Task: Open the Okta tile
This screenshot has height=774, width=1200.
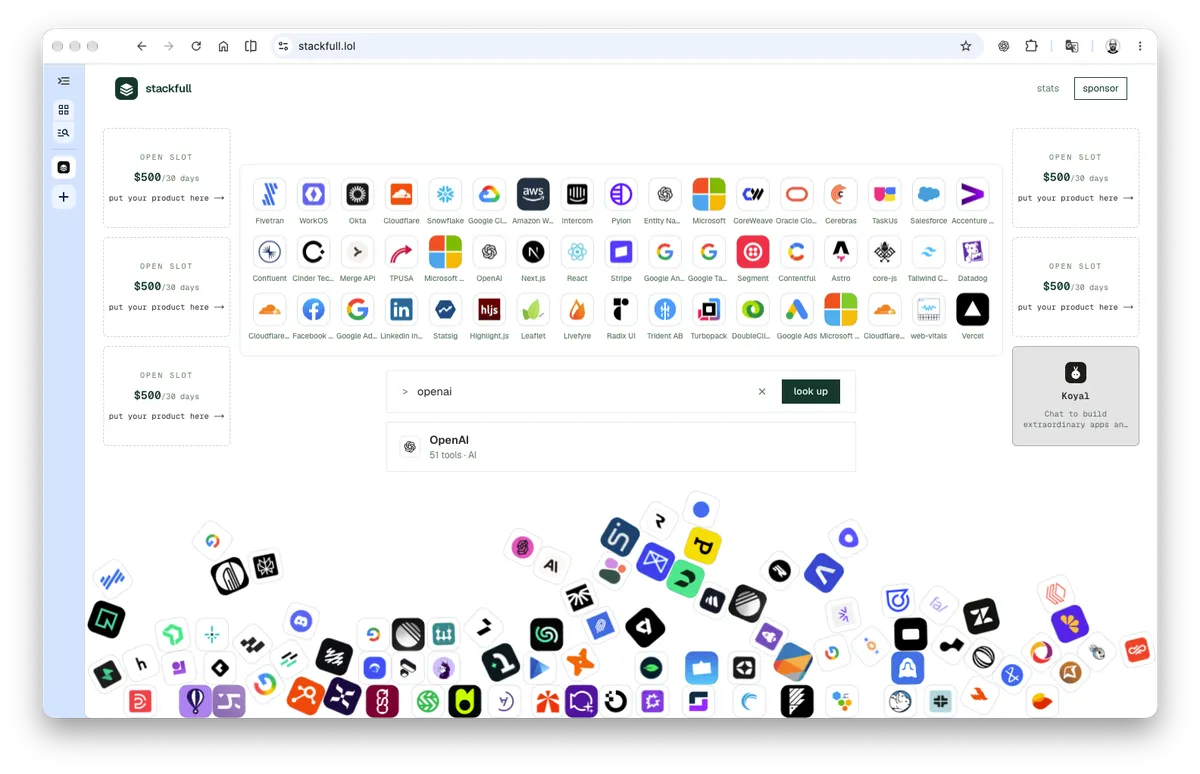Action: pos(357,194)
